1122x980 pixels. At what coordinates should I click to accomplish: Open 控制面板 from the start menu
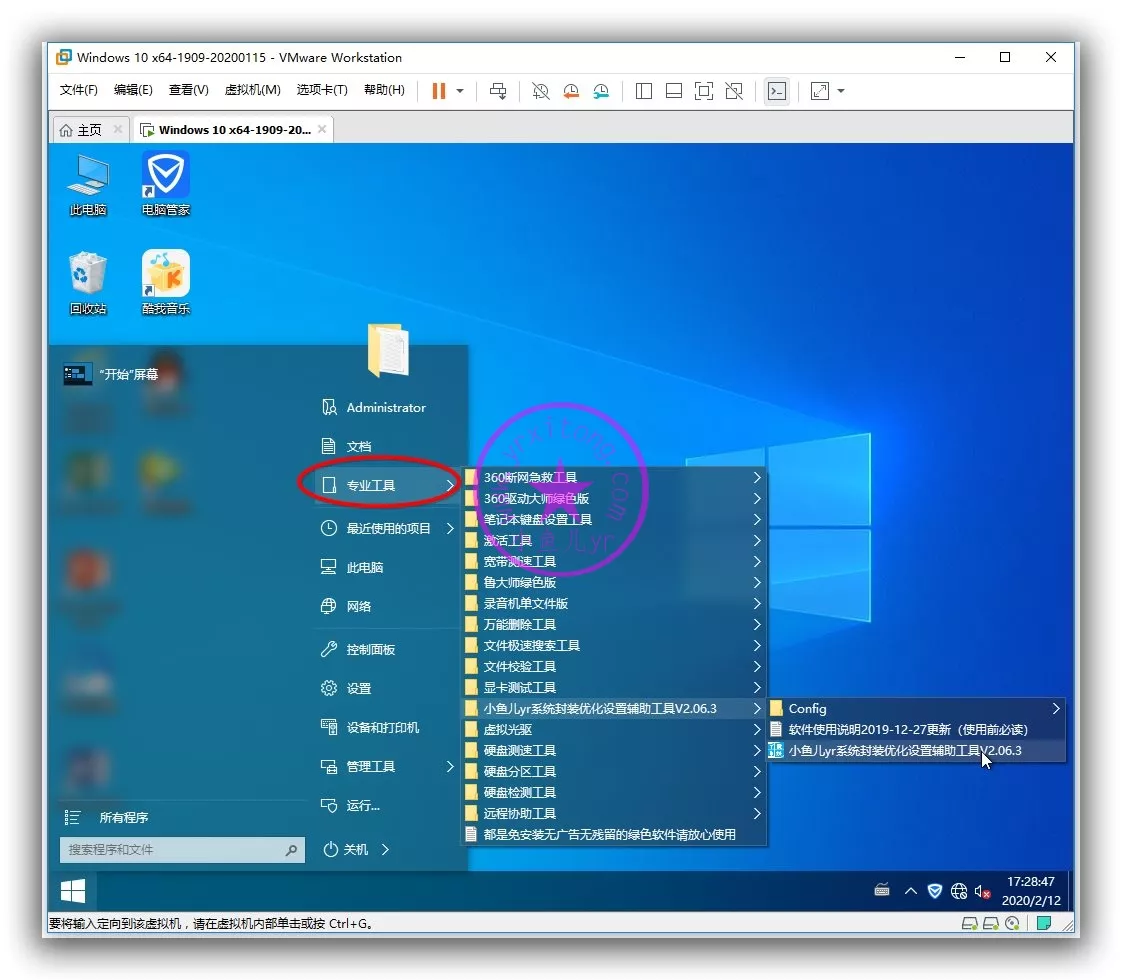pos(370,649)
